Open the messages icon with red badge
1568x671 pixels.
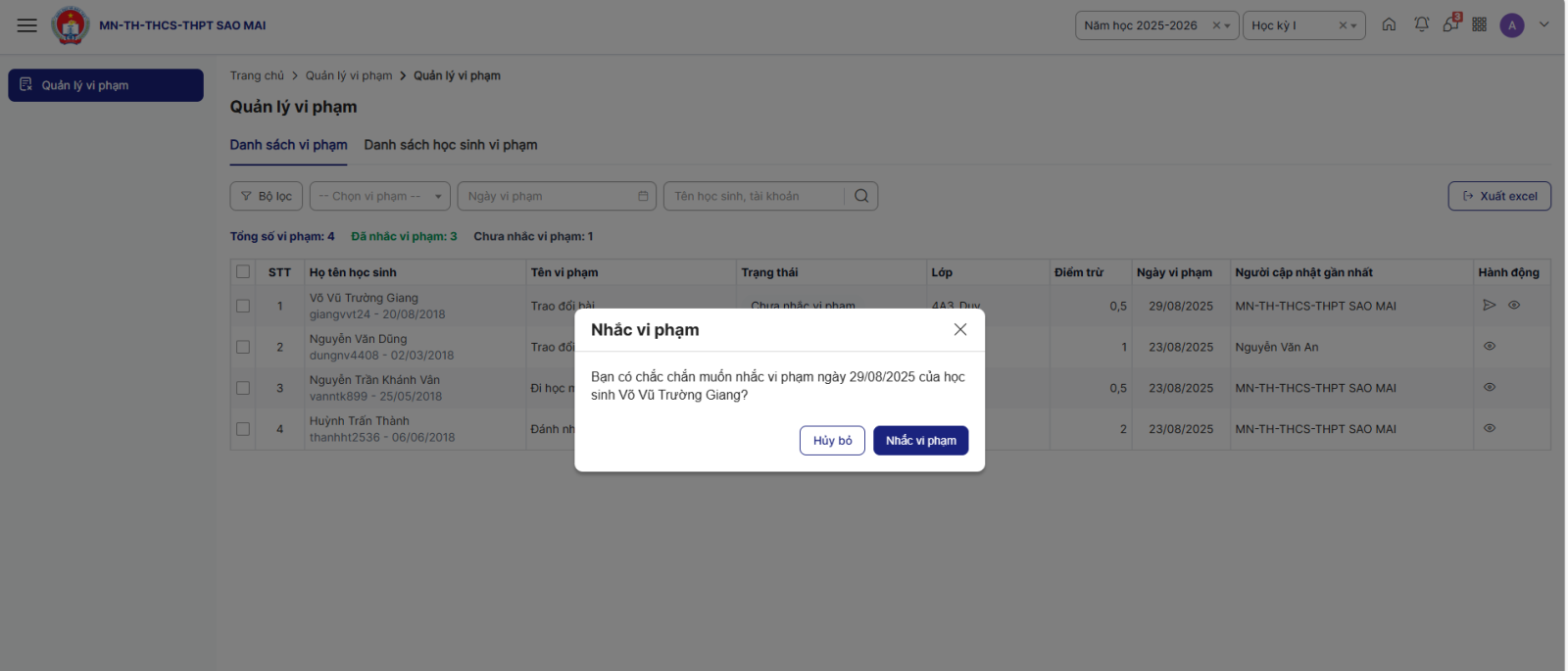[x=1450, y=25]
